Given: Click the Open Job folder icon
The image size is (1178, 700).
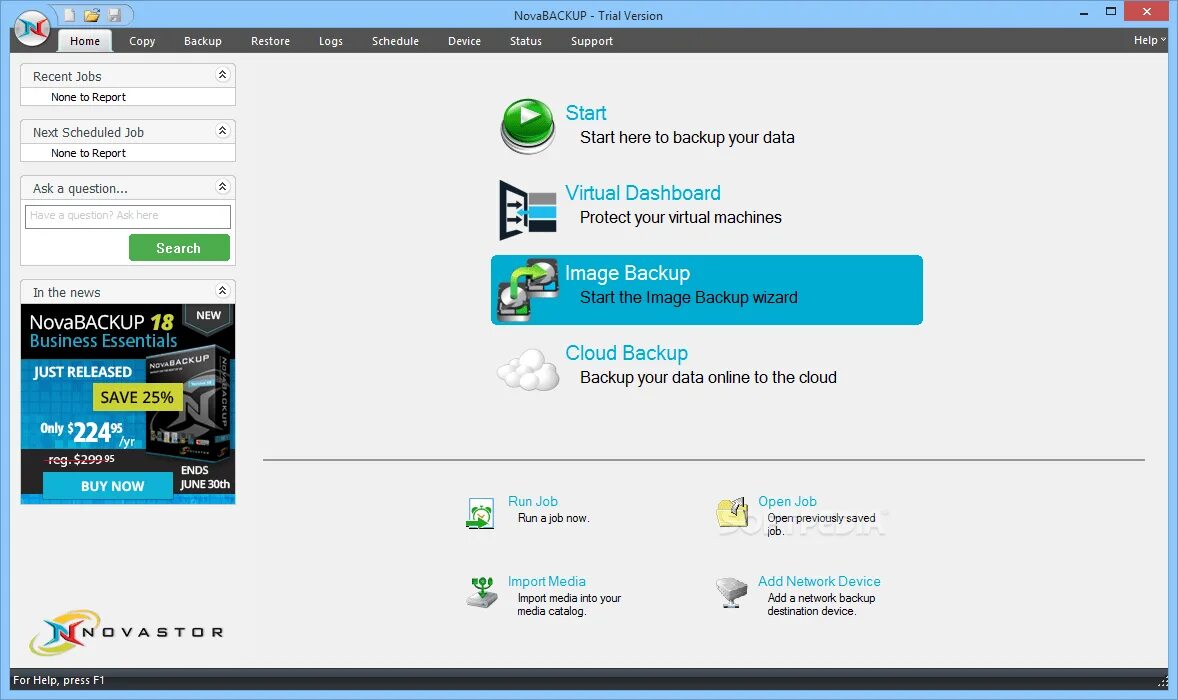Looking at the screenshot, I should (732, 512).
